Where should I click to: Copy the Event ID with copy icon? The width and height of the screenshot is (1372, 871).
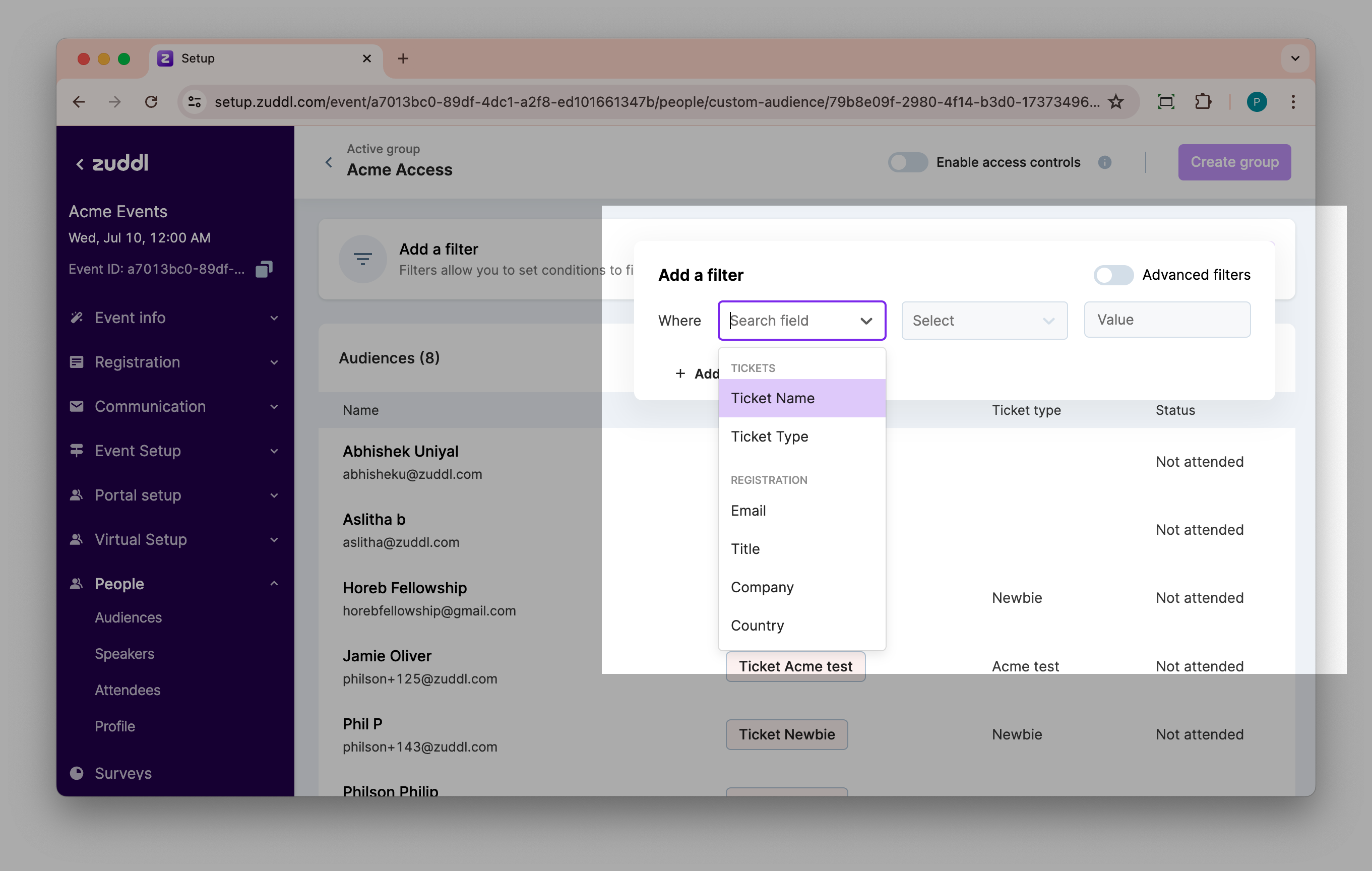coord(264,269)
